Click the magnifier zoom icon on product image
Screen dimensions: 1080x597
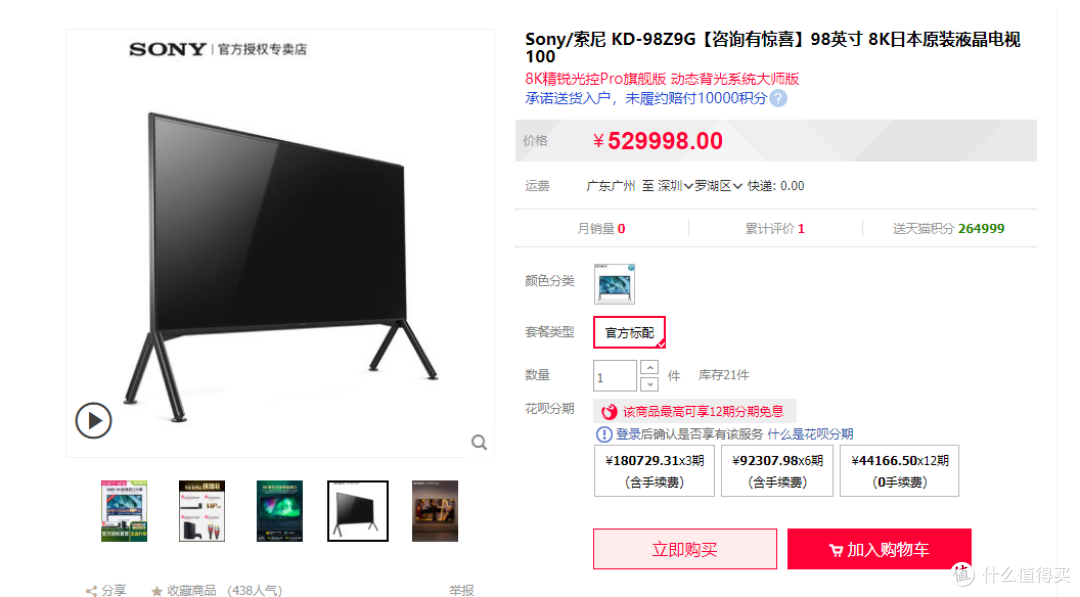[479, 442]
